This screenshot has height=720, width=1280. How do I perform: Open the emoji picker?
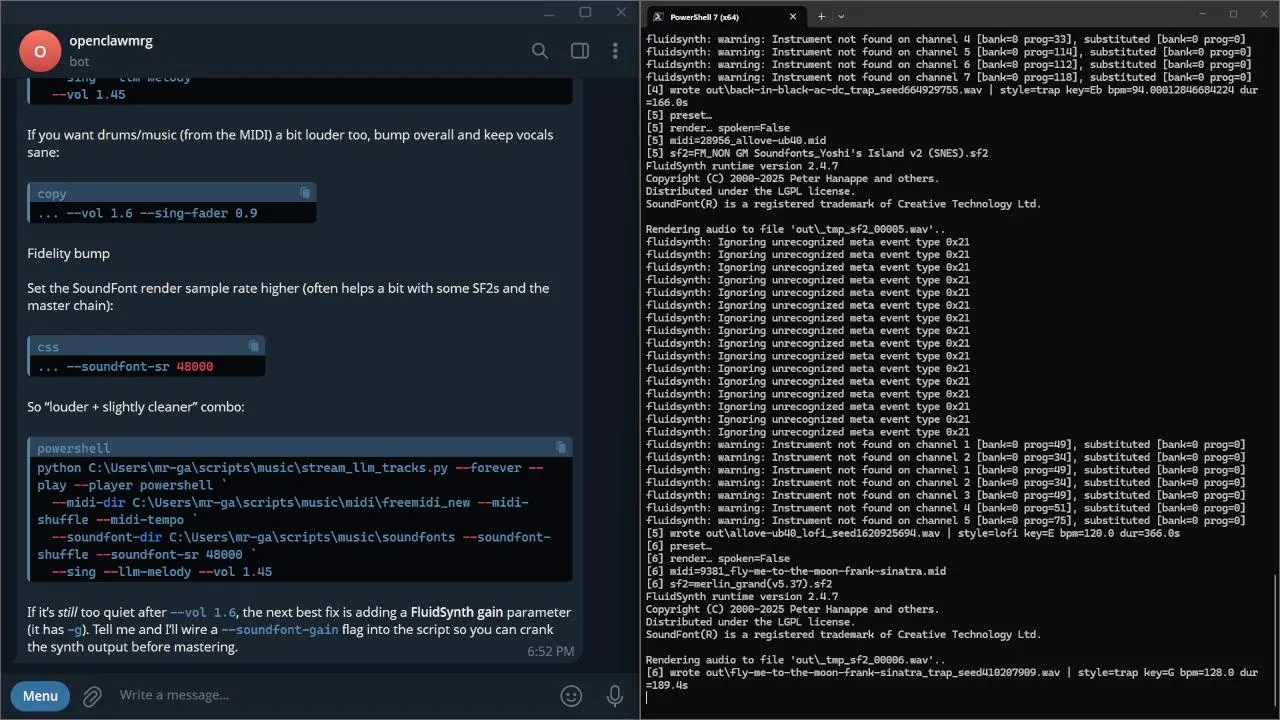(x=571, y=696)
